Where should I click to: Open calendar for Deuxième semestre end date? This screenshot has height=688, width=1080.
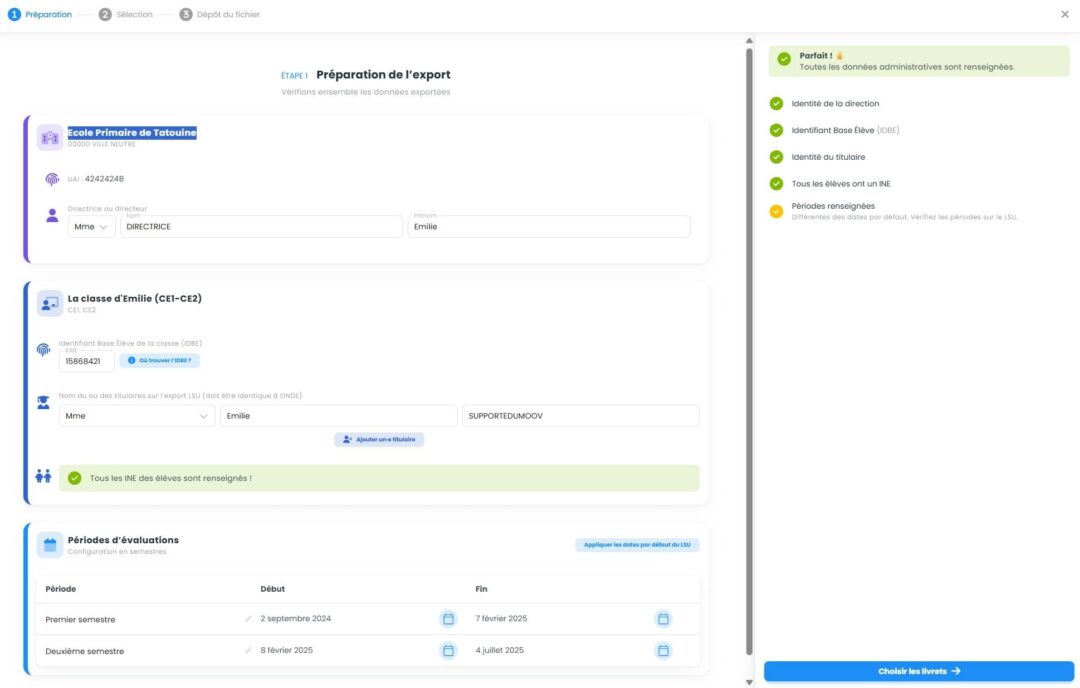click(663, 651)
